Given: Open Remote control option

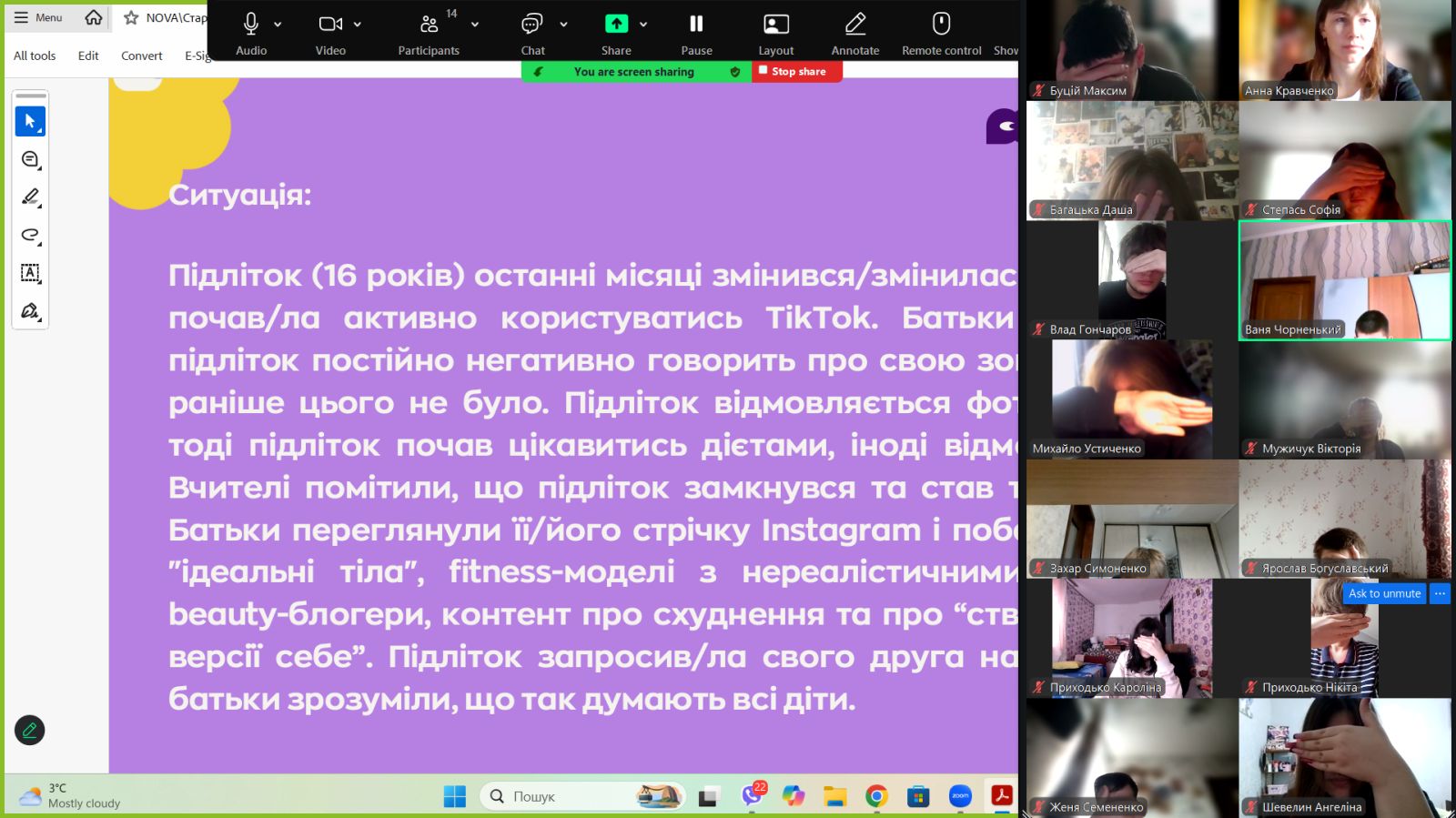Looking at the screenshot, I should [x=941, y=33].
